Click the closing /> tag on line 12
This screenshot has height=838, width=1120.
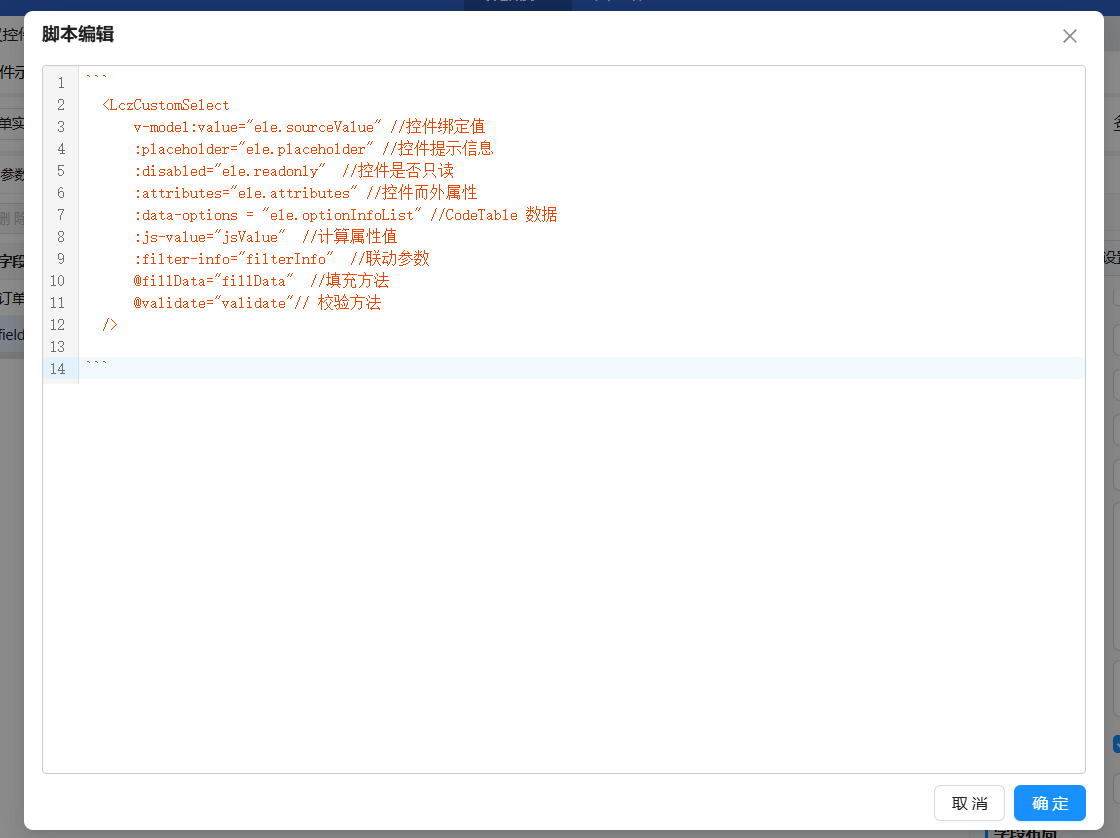pos(109,325)
